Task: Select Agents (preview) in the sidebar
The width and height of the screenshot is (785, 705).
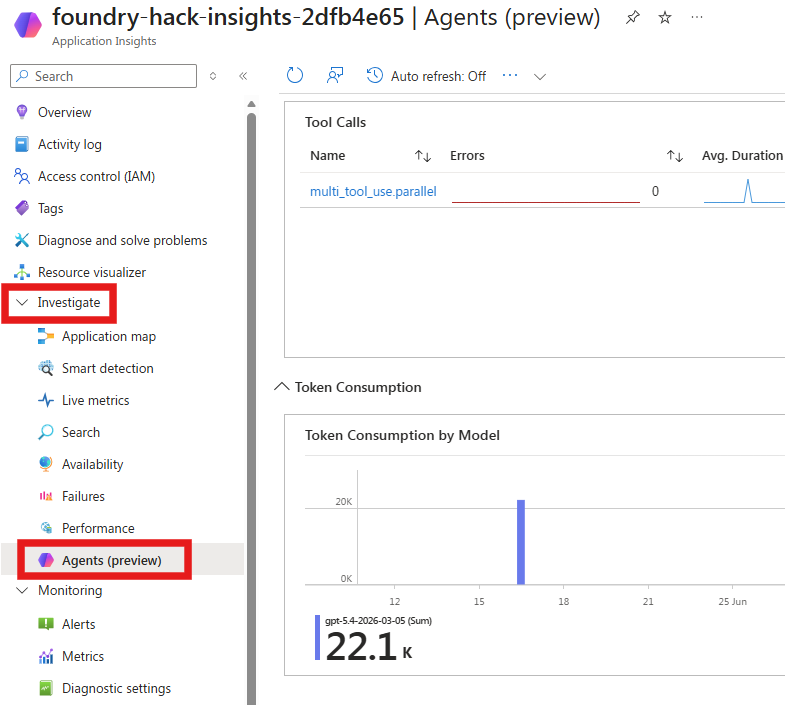Action: pyautogui.click(x=111, y=560)
